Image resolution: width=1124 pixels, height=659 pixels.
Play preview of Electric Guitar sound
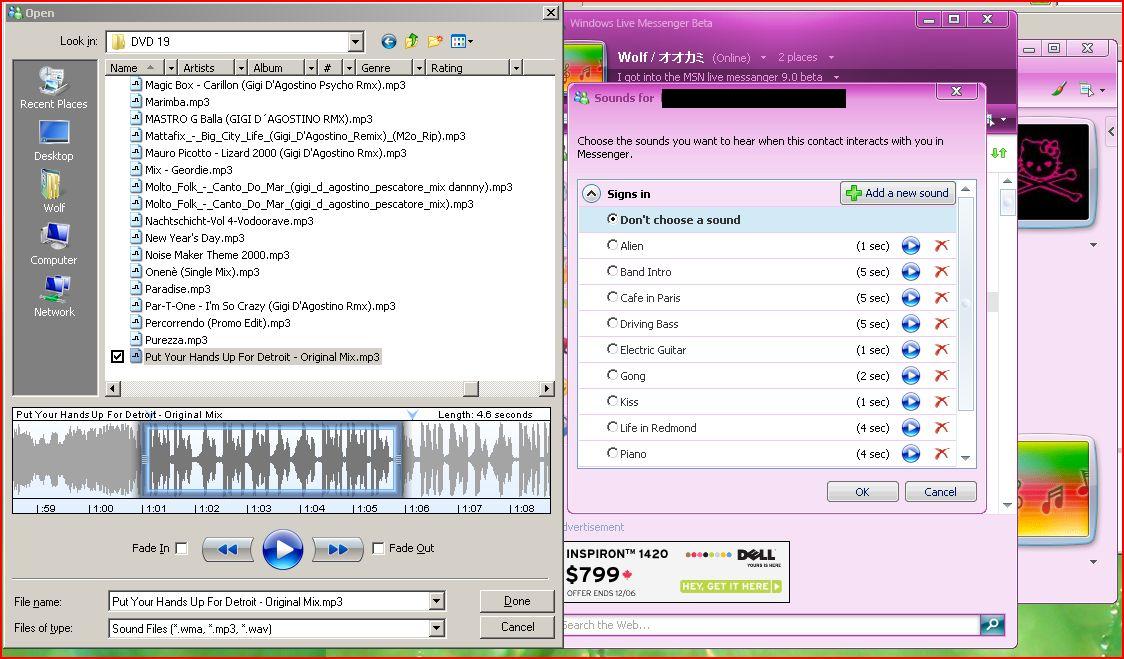(910, 350)
